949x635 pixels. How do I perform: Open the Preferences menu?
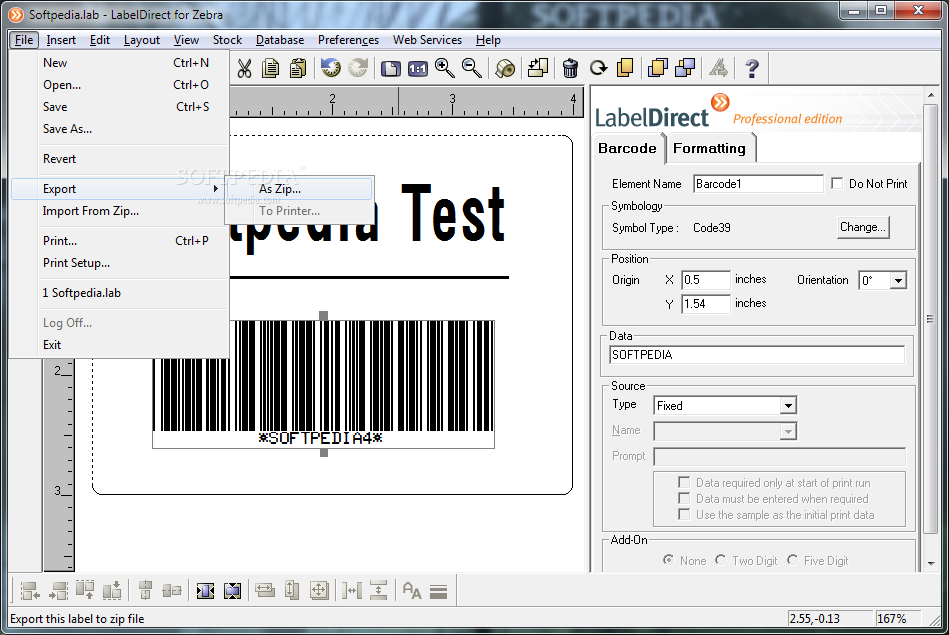(x=348, y=40)
